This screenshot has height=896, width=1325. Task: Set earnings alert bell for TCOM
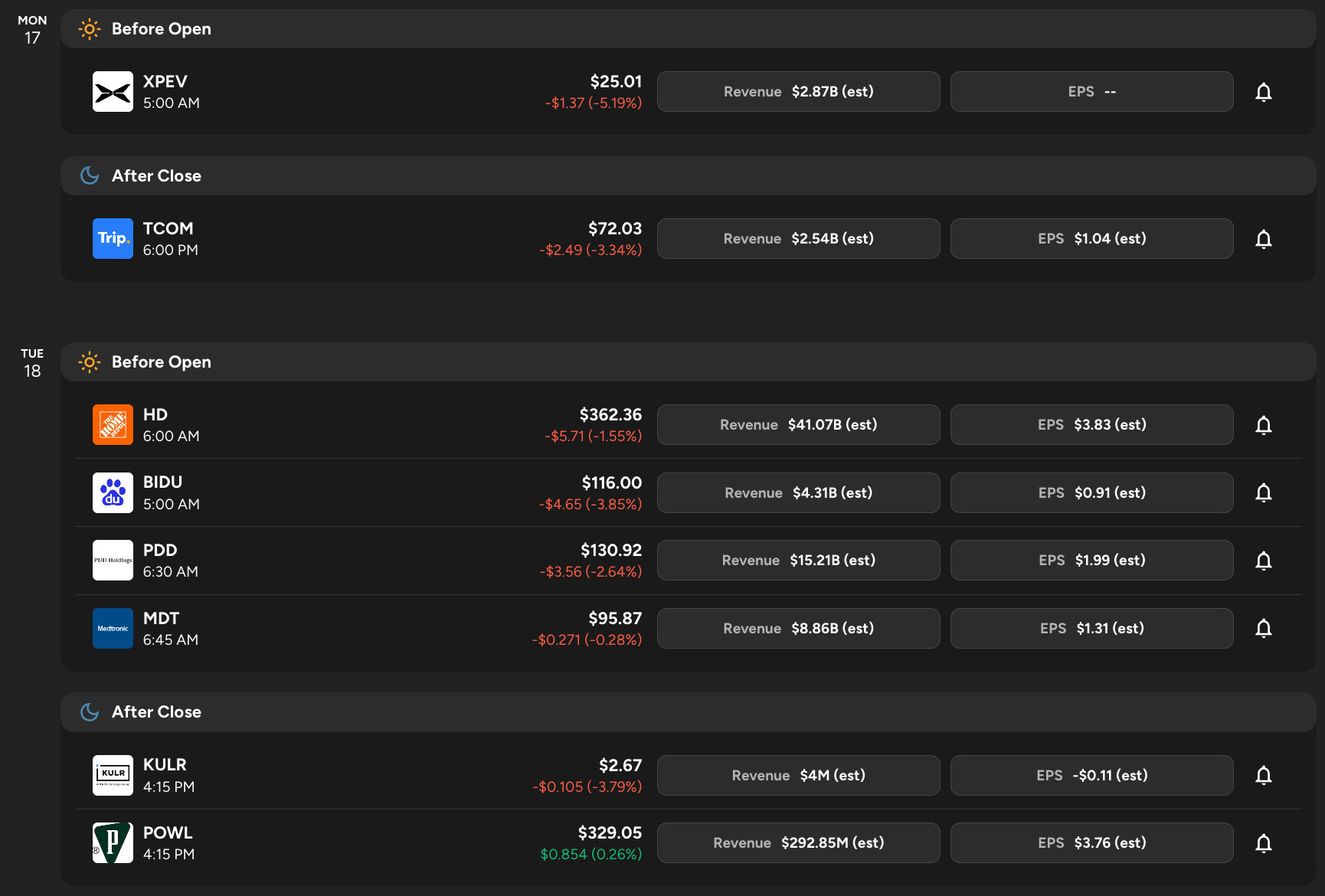tap(1264, 239)
